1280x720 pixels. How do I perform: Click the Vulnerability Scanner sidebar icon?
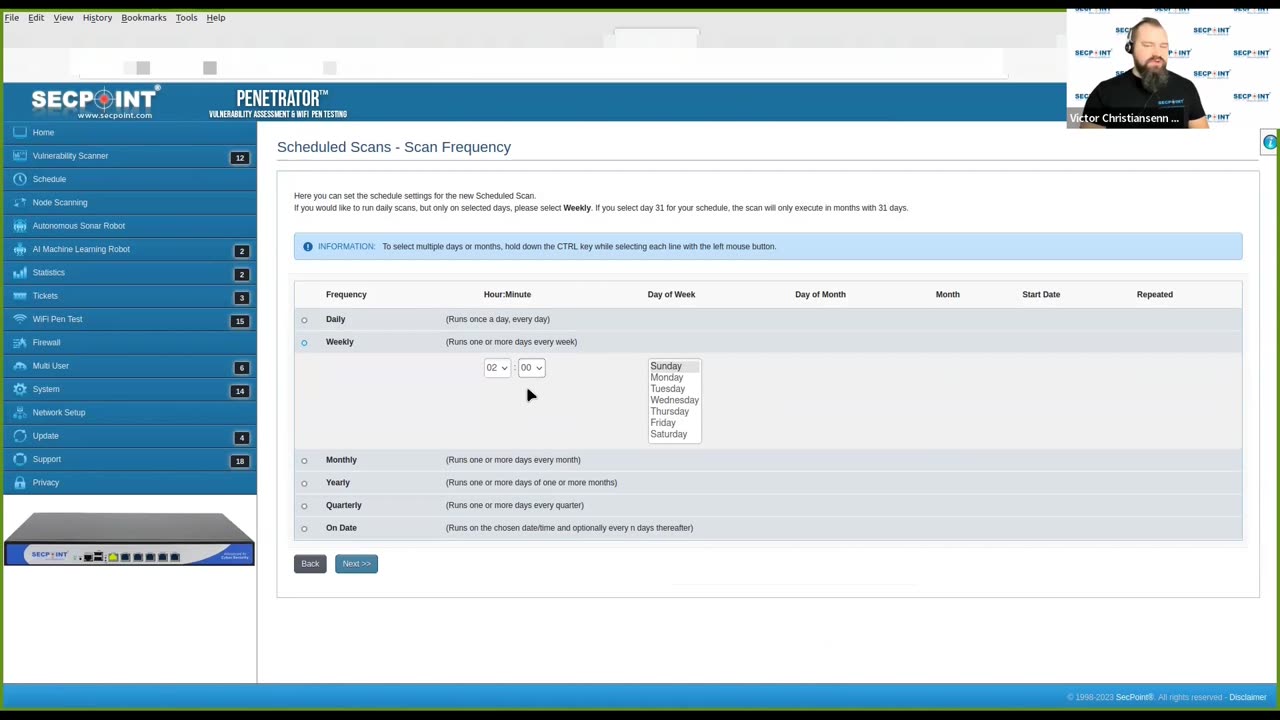[x=20, y=156]
